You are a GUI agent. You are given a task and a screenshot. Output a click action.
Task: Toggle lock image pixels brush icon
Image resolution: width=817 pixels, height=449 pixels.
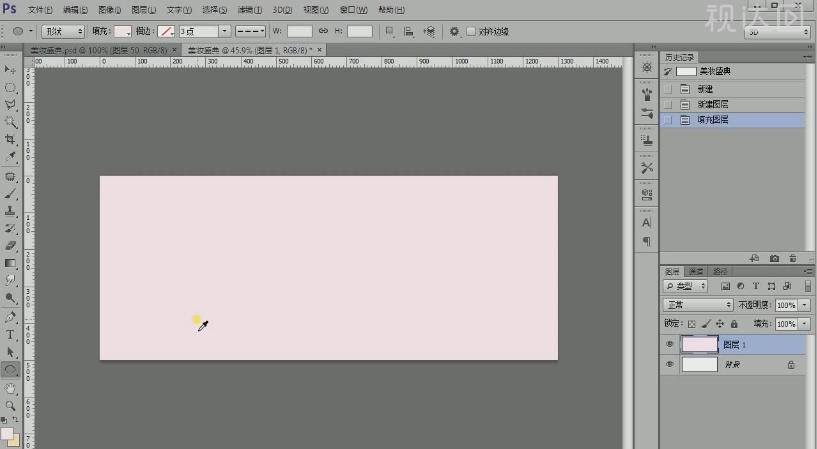pos(706,324)
